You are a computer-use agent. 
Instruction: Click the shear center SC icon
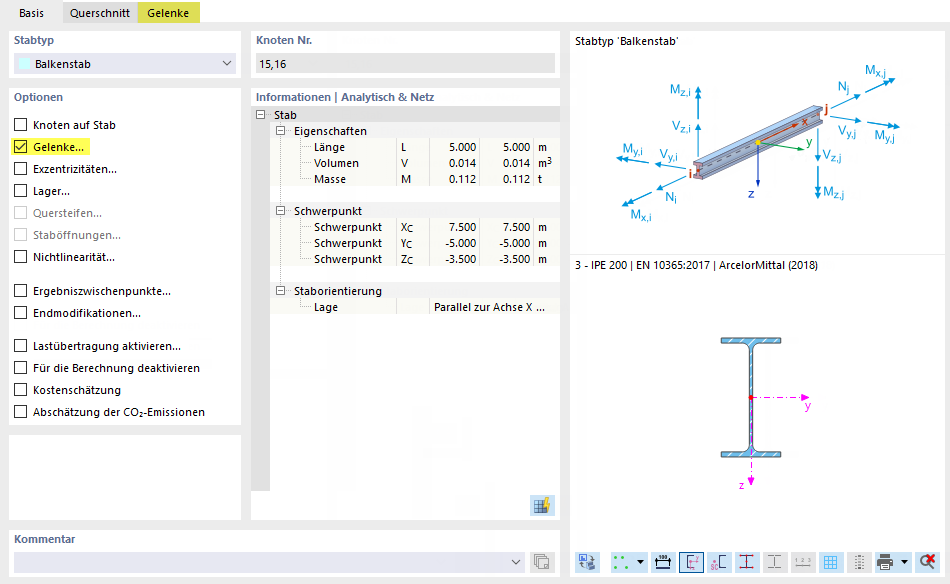click(x=719, y=562)
